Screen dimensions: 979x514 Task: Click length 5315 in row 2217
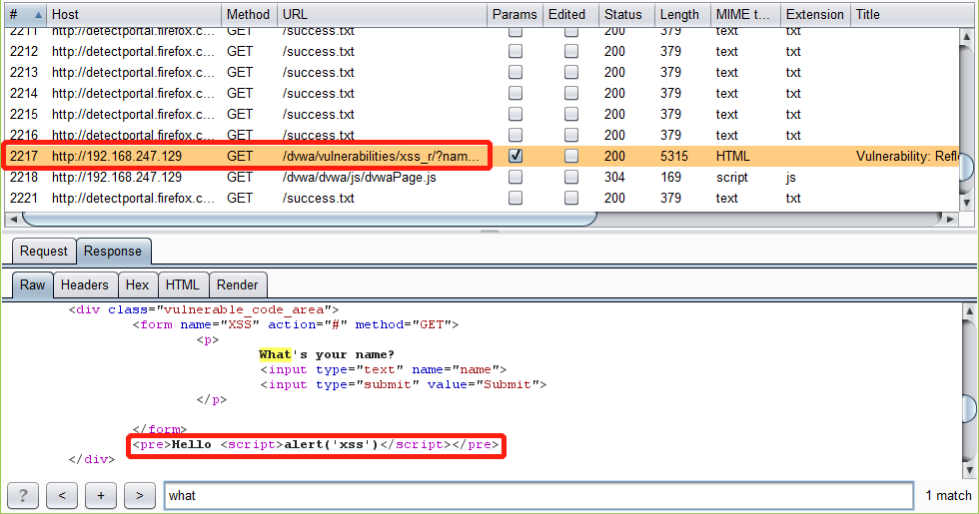(674, 156)
